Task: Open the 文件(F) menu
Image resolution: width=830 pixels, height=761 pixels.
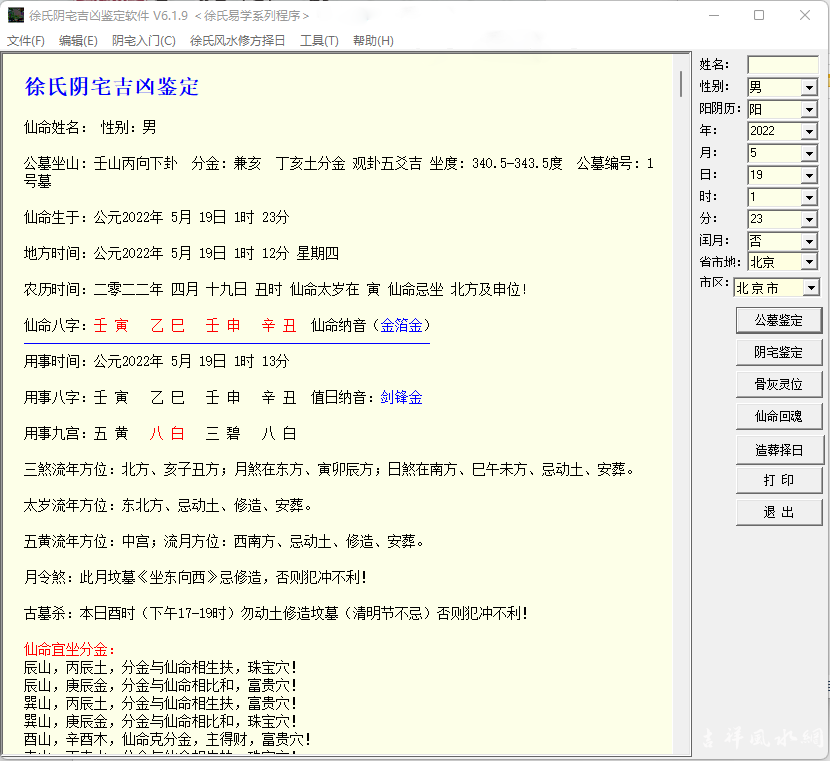Action: (25, 41)
